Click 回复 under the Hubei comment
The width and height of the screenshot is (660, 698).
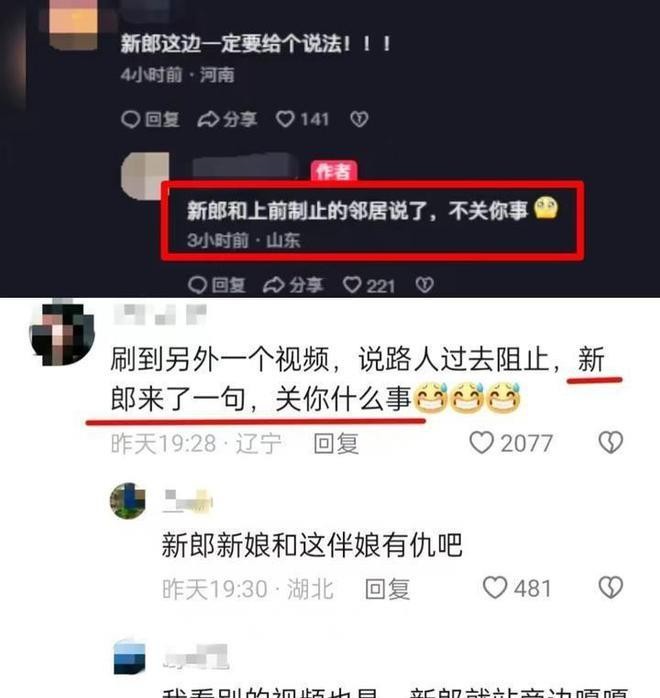[x=387, y=589]
